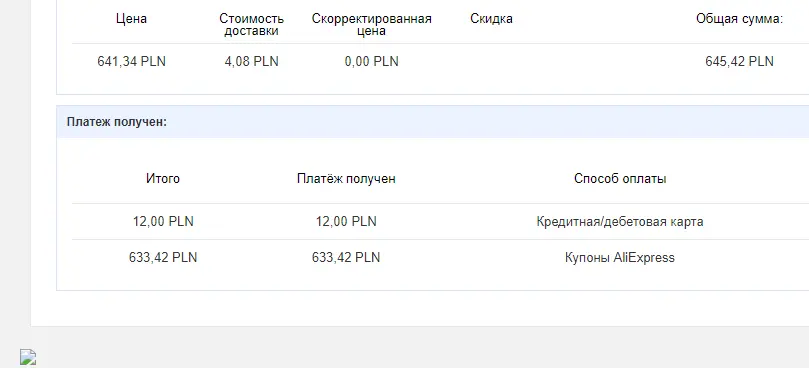Click the Итого column header
The height and width of the screenshot is (368, 809).
[x=163, y=179]
